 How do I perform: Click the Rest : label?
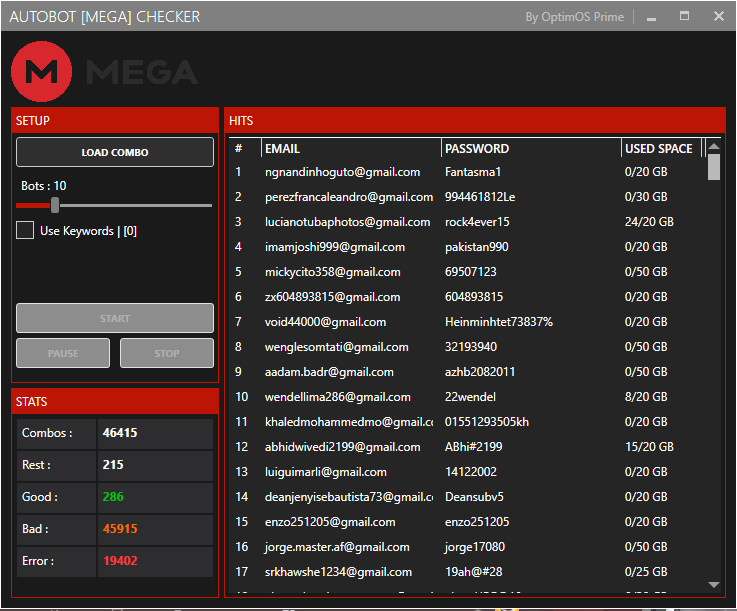36,464
